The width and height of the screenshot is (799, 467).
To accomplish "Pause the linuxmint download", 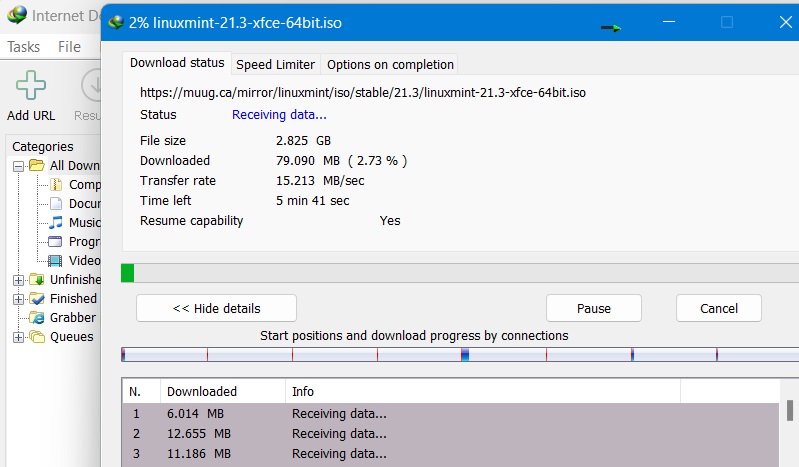I will 594,308.
